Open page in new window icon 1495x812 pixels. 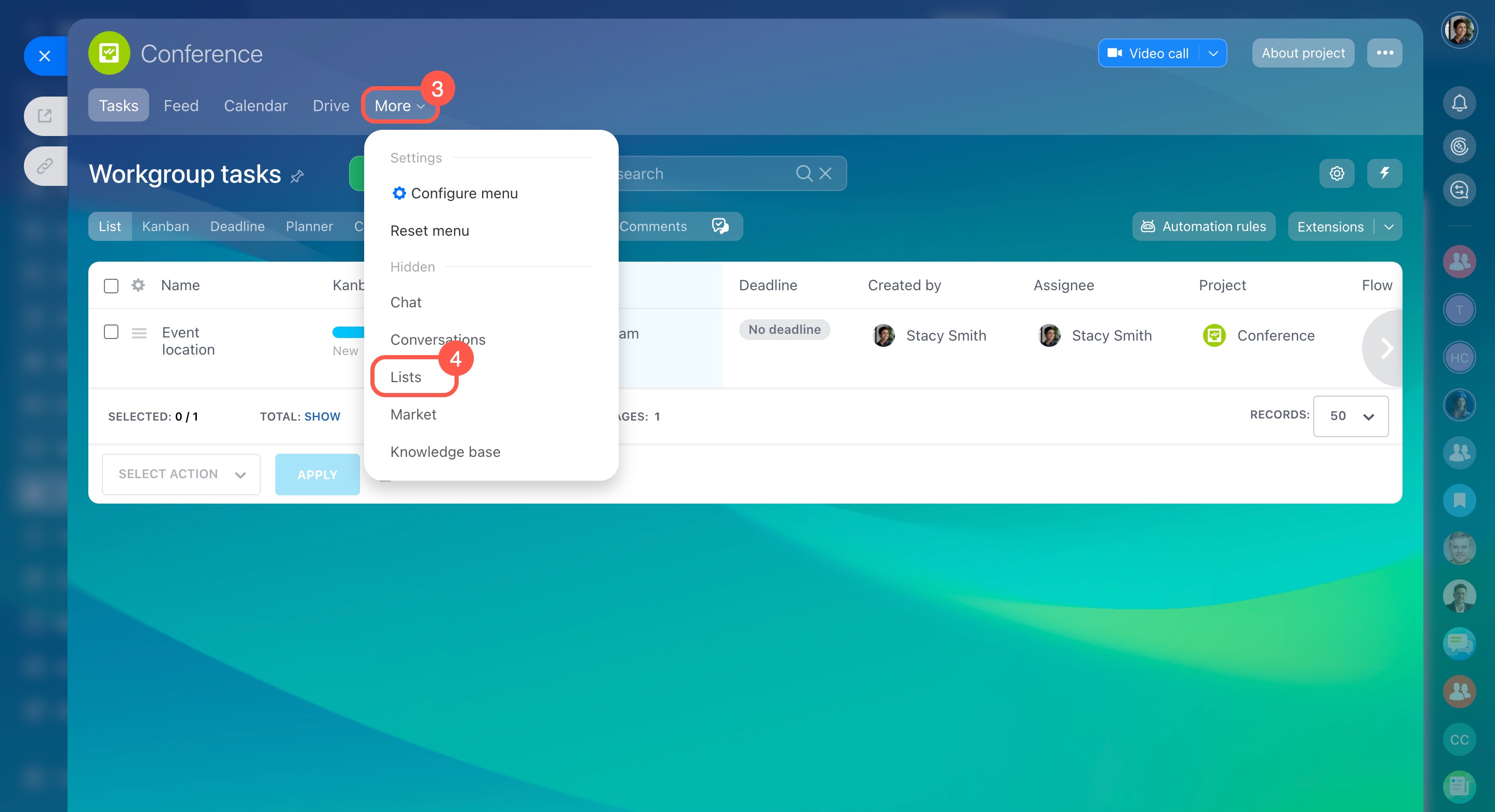pos(45,116)
